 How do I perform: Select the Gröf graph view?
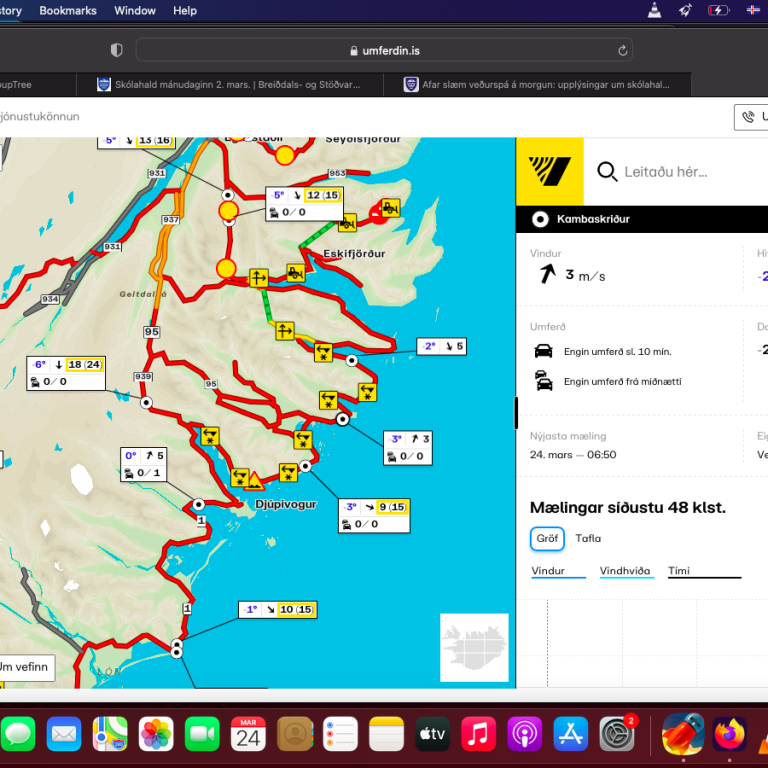547,539
